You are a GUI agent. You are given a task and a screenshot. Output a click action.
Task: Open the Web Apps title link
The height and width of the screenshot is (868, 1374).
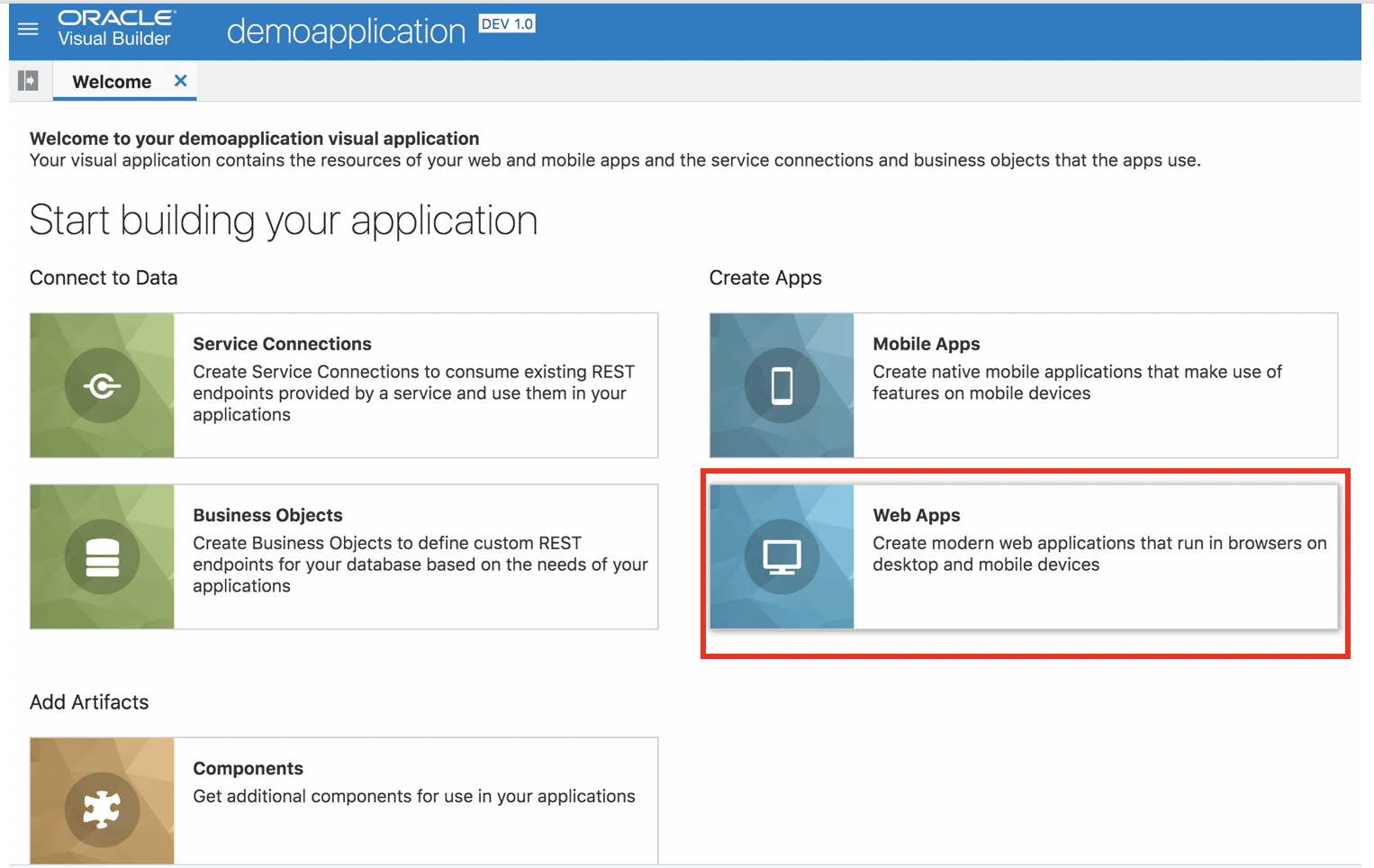pos(916,515)
